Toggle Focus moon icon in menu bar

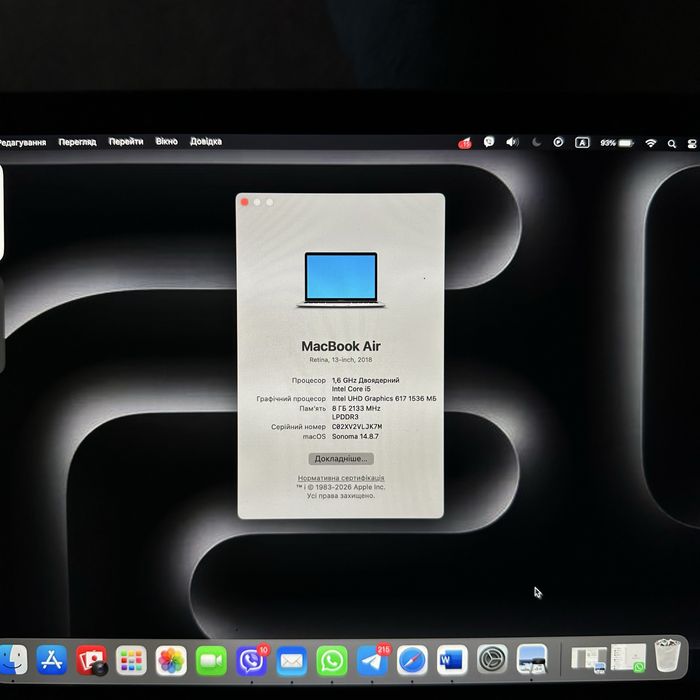click(x=536, y=142)
